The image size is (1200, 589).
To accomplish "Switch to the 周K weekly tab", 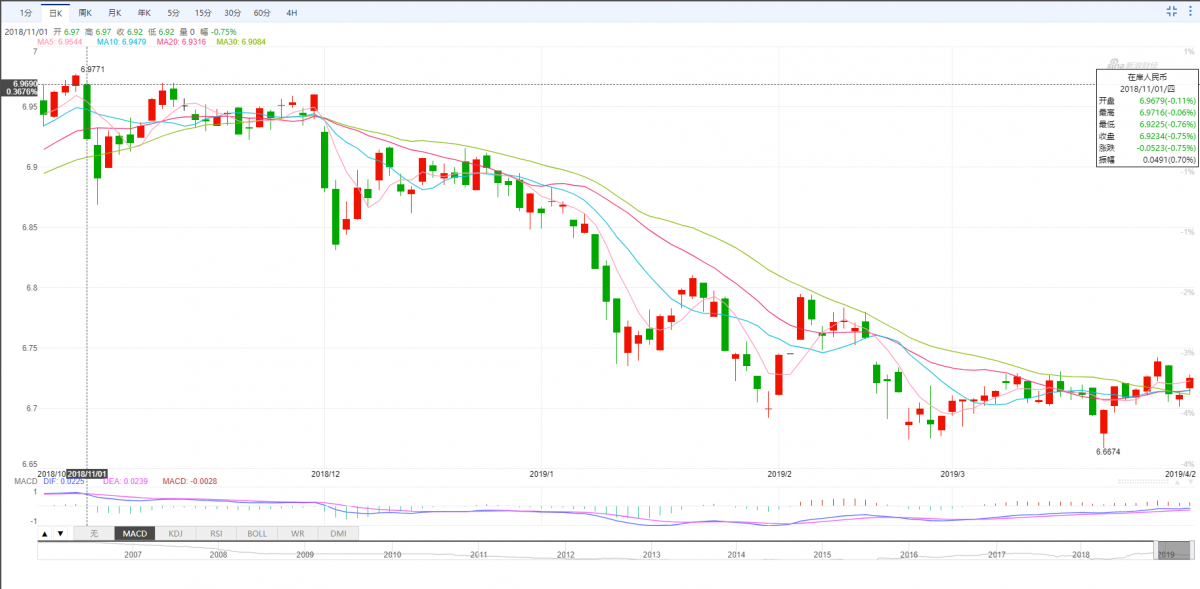I will [x=85, y=12].
